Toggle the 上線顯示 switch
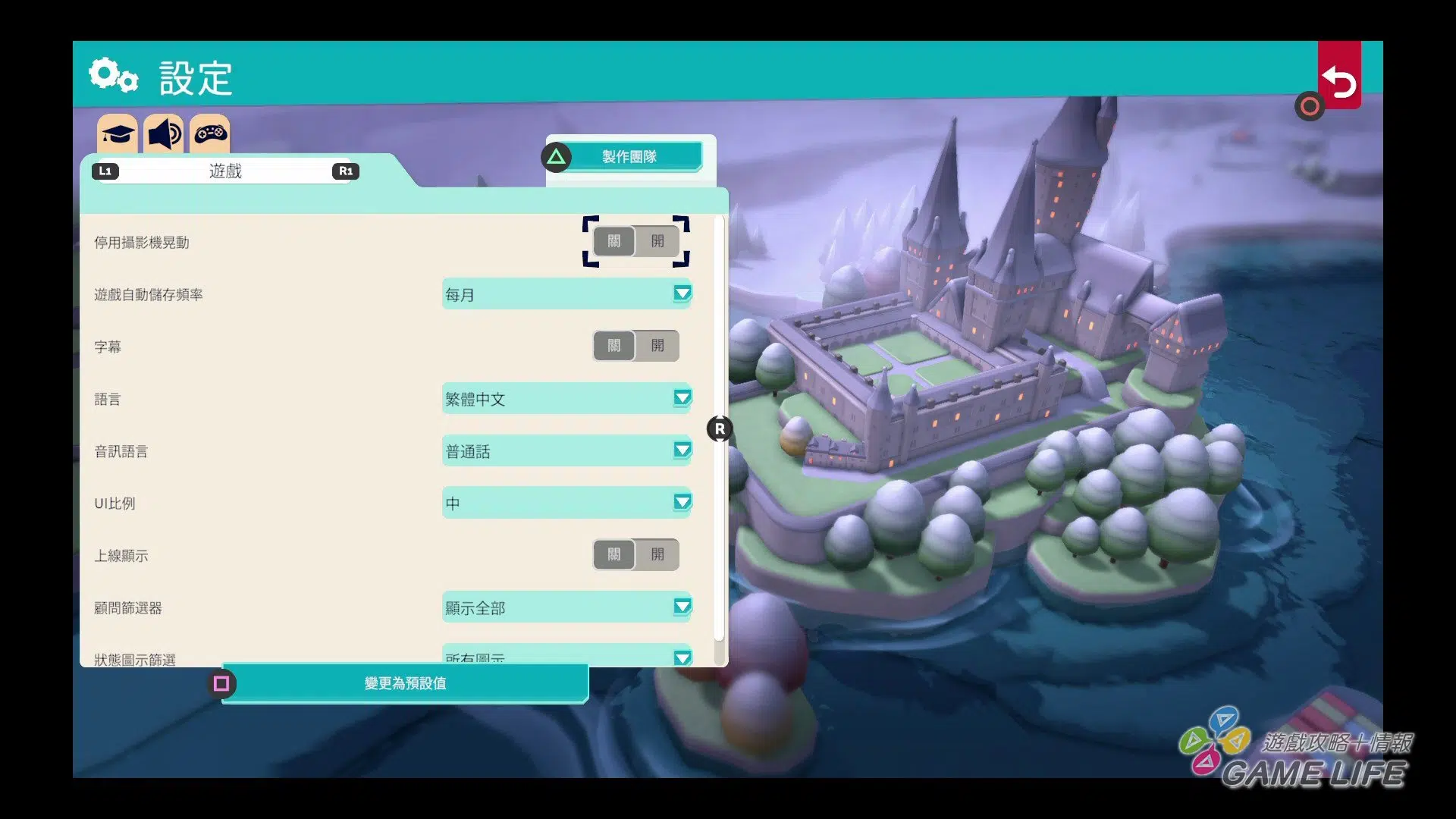 pyautogui.click(x=635, y=555)
